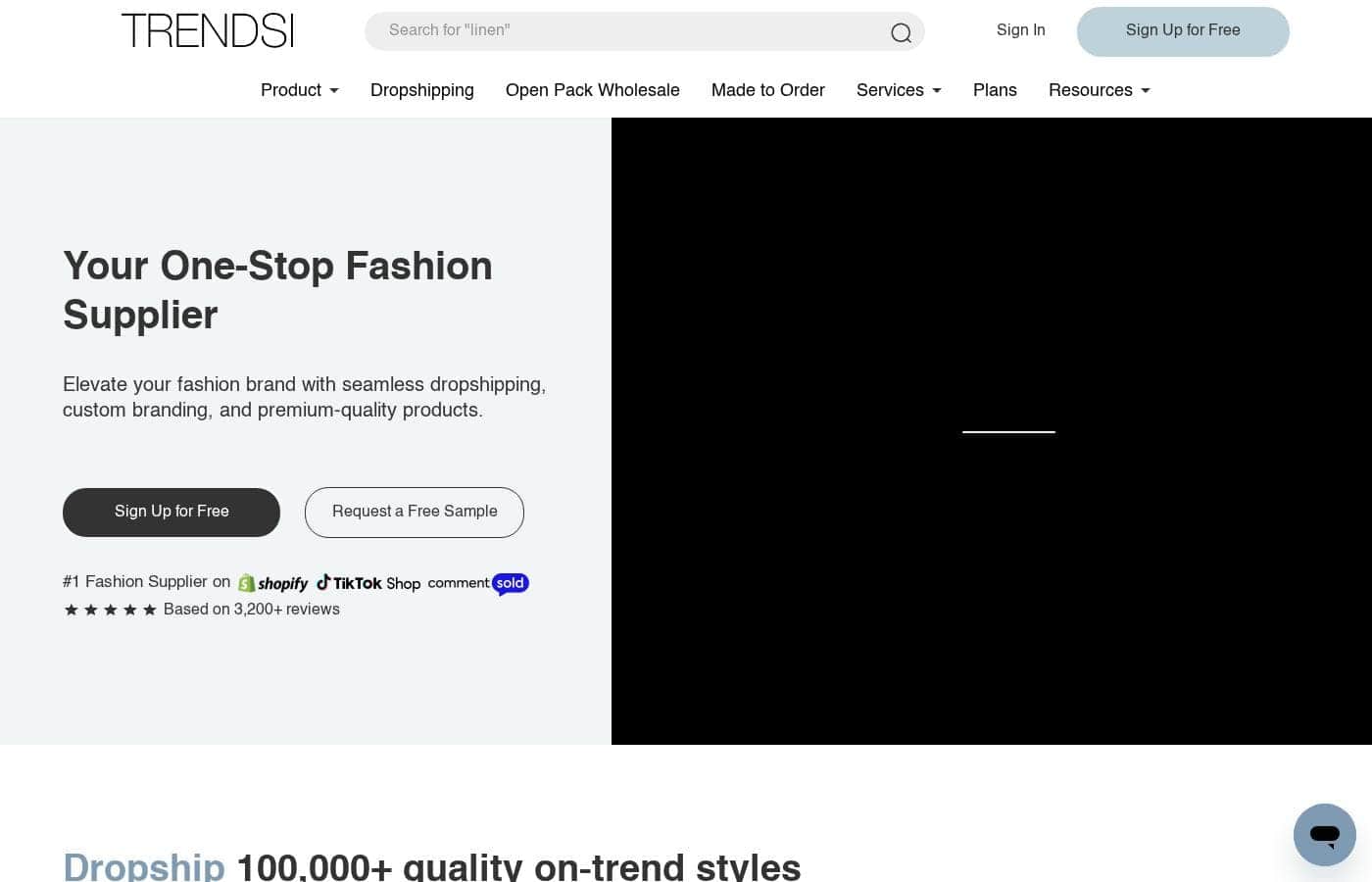Click the TRENDSI logo
Image resolution: width=1372 pixels, height=882 pixels.
tap(207, 30)
